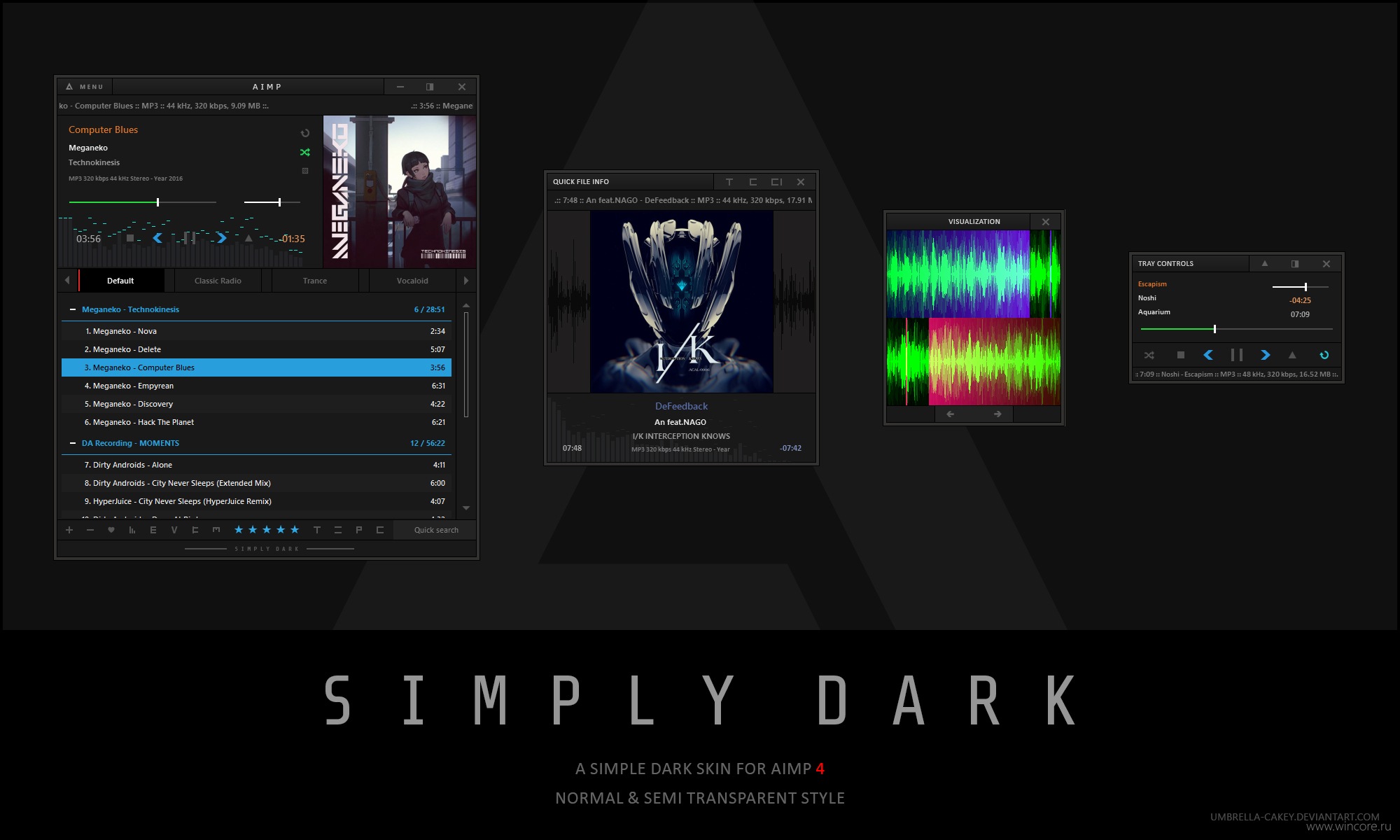Click V icon in playlist toolbar
Screen dimensions: 1400x840
[174, 530]
